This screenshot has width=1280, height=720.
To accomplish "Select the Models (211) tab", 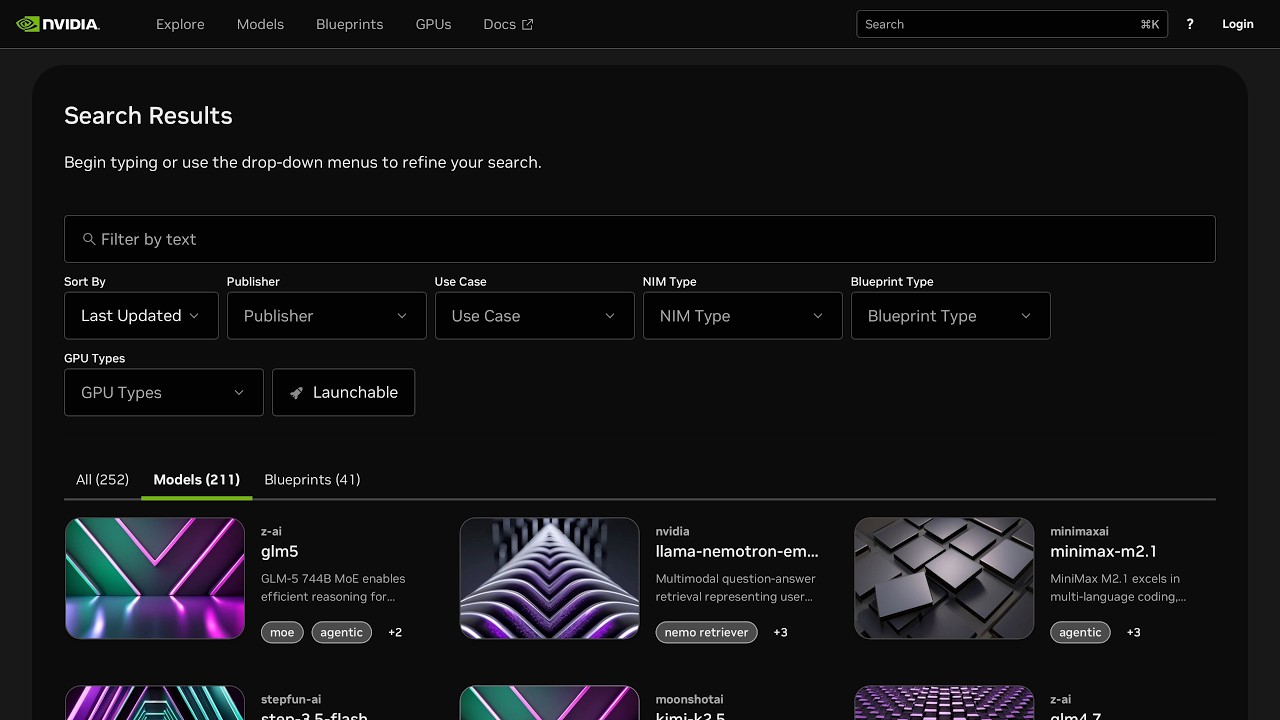I will pos(196,480).
